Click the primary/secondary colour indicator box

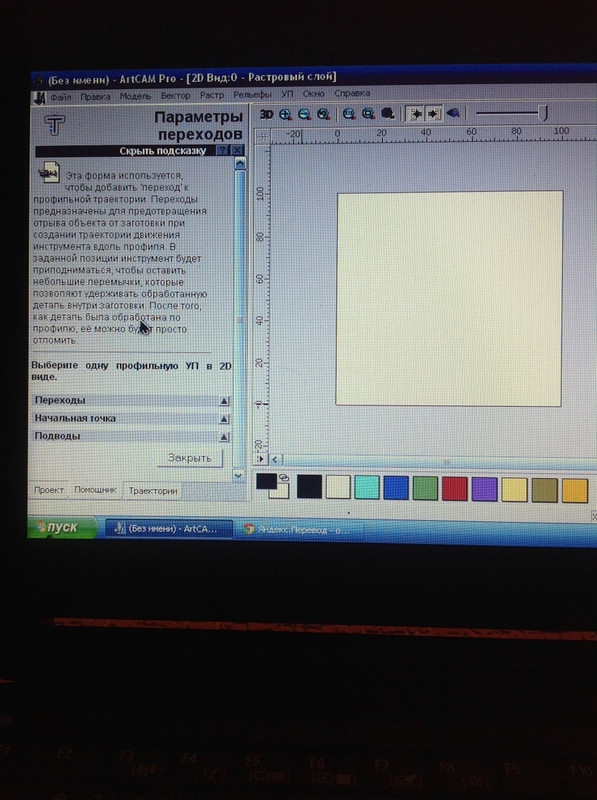272,486
